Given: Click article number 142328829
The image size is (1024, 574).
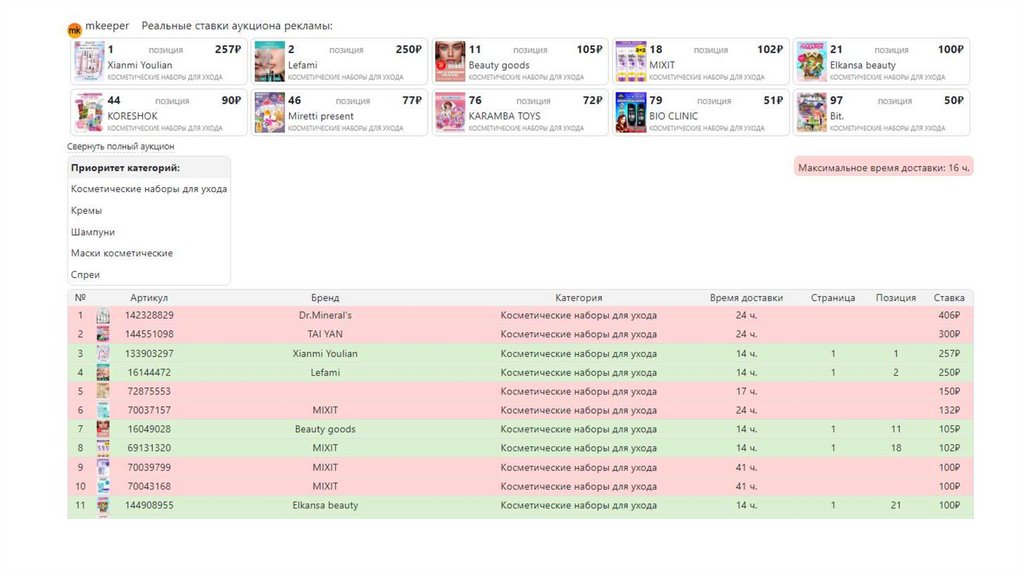Looking at the screenshot, I should click(149, 315).
